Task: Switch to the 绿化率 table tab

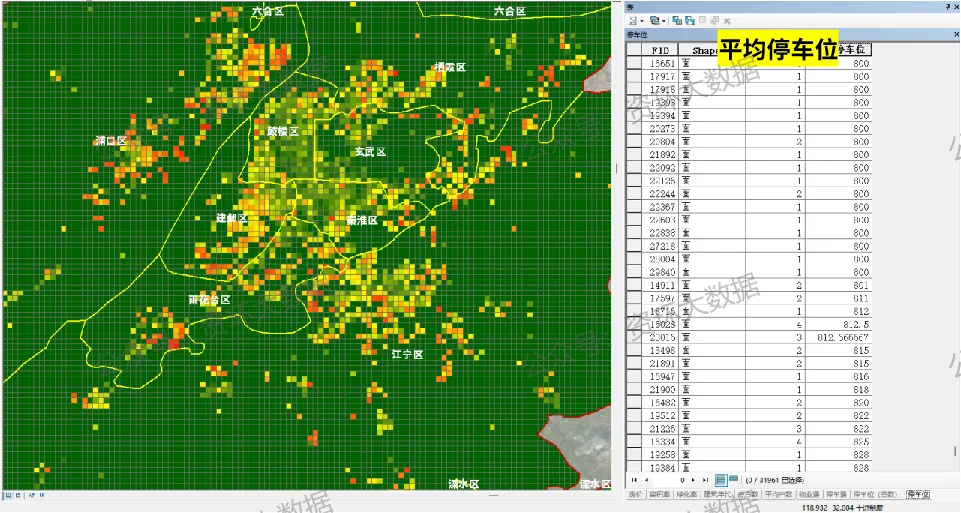Action: (x=686, y=494)
